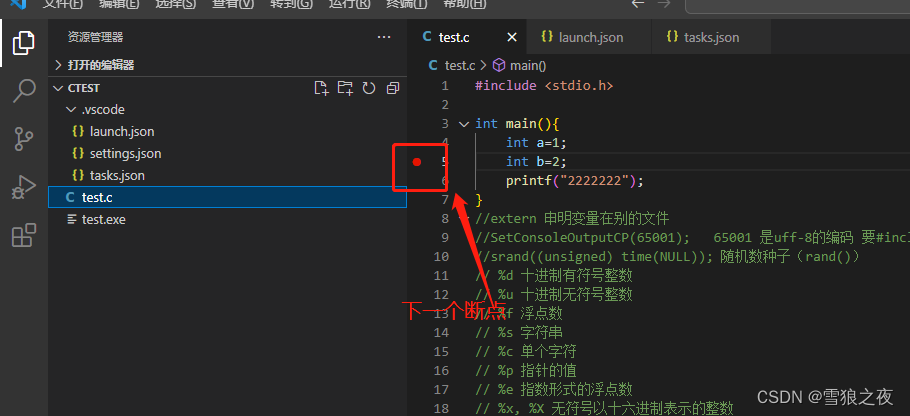Click main() in the breadcrumb

tap(528, 66)
